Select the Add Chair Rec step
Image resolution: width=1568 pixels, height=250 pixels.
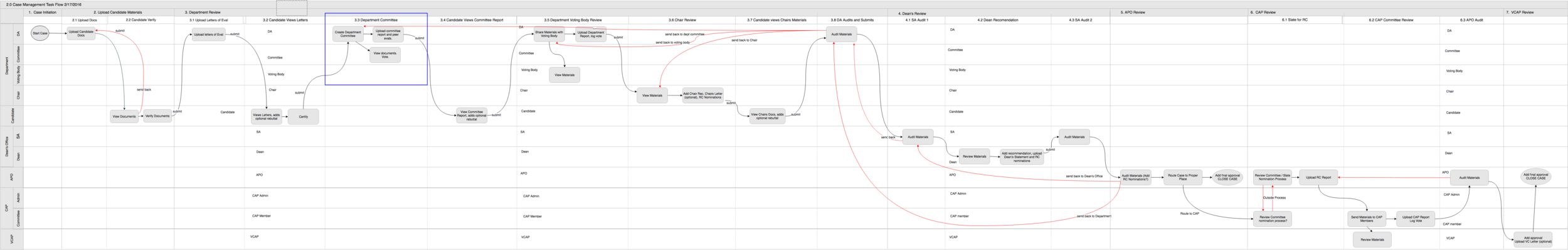(703, 95)
